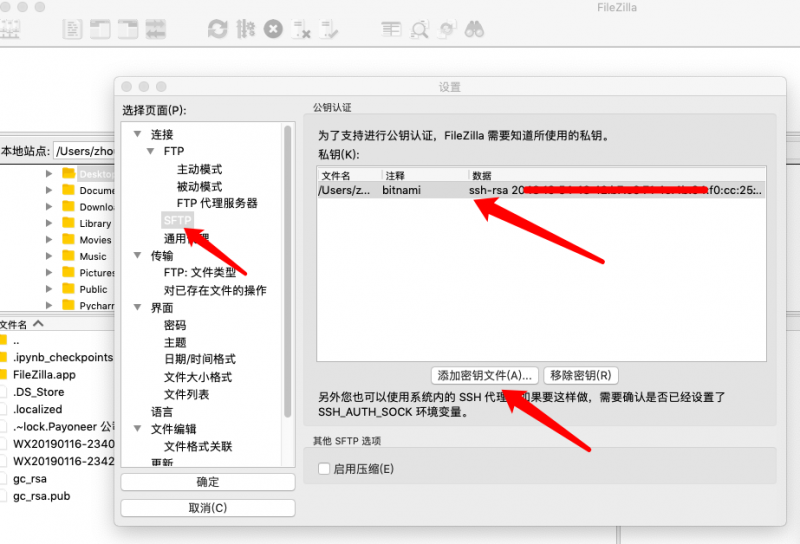
Task: Select the Movies folder icon
Action: coord(68,239)
